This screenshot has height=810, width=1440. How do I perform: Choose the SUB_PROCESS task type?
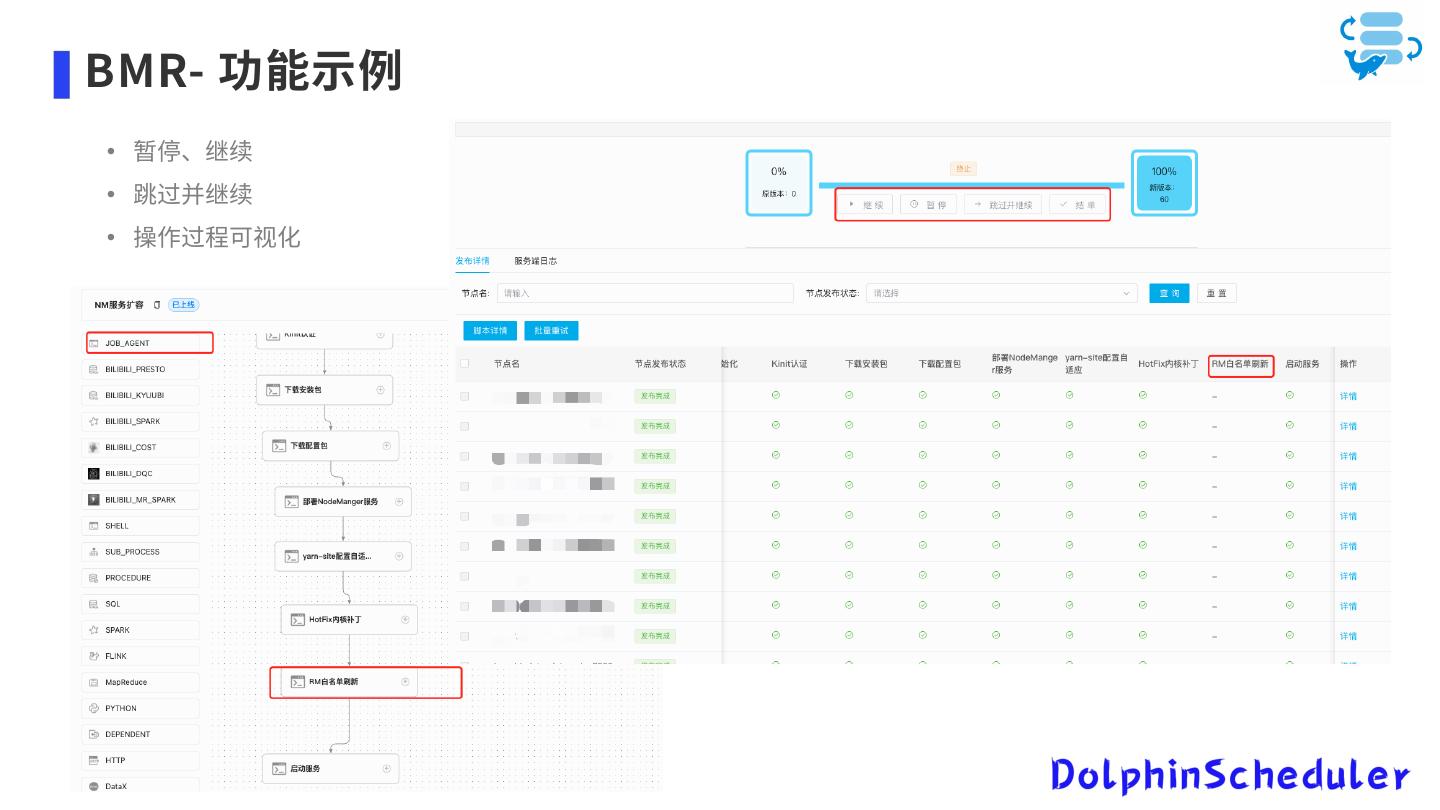click(140, 551)
